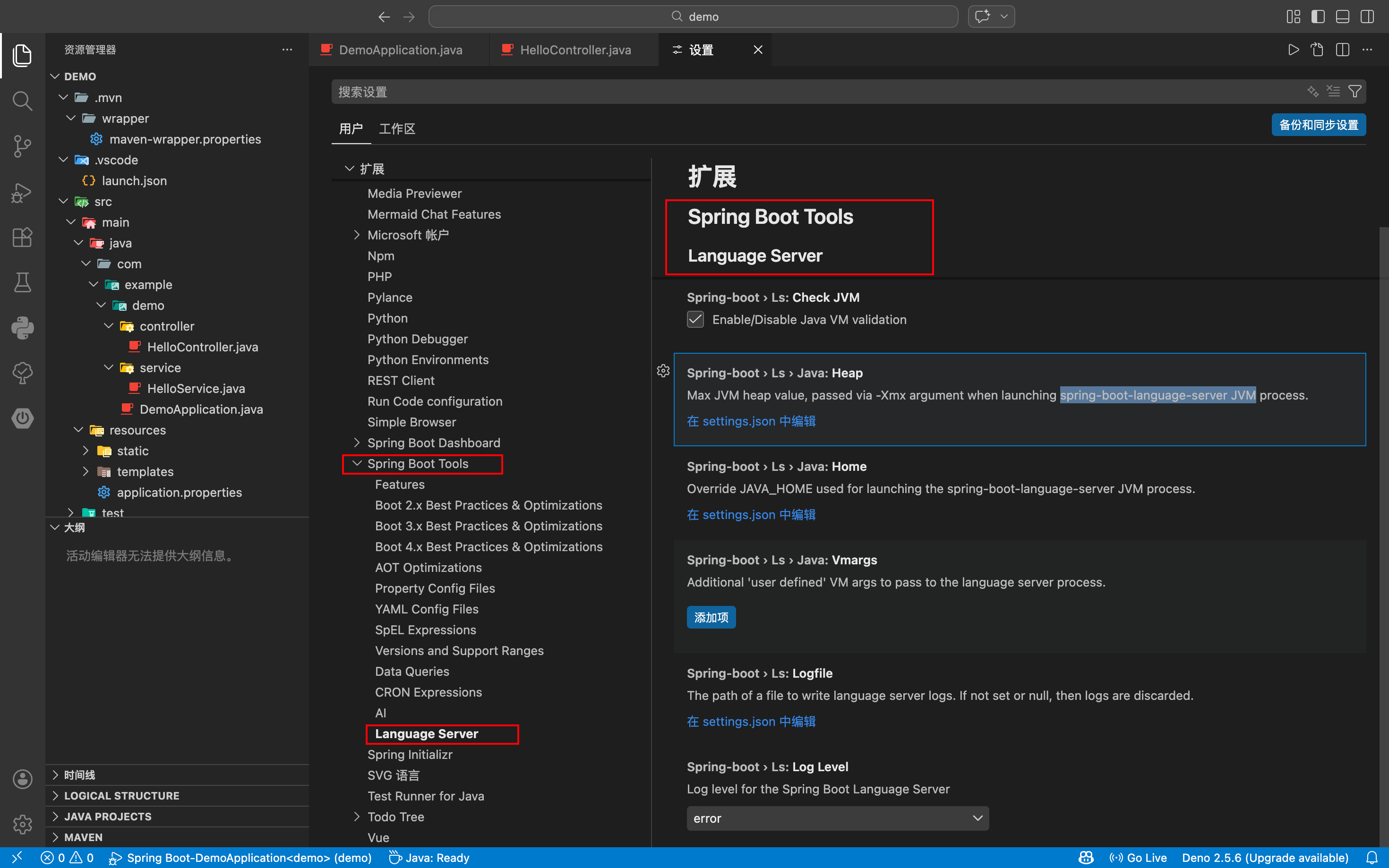Viewport: 1389px width, 868px height.
Task: Toggle primary side bar icon
Action: 1318,17
